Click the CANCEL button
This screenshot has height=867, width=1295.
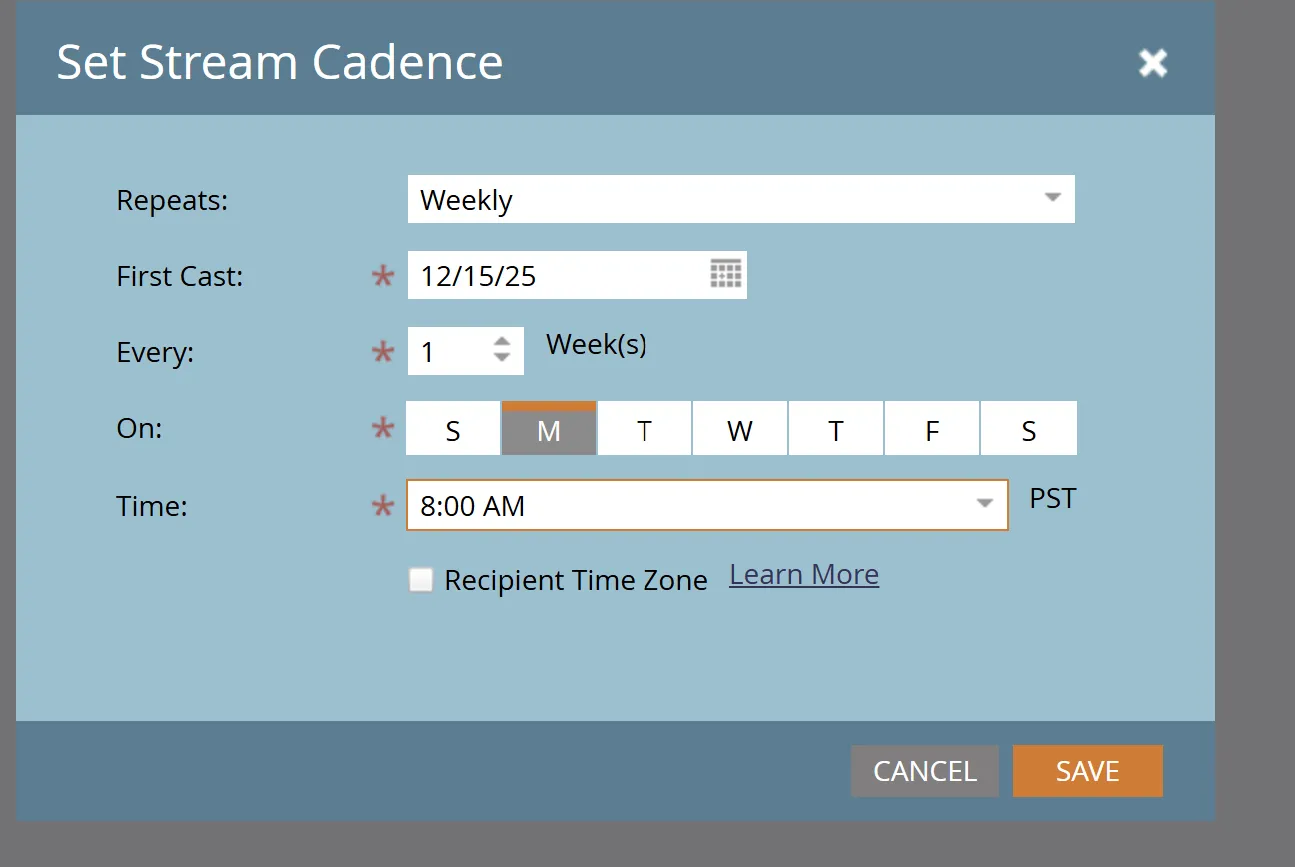(925, 771)
